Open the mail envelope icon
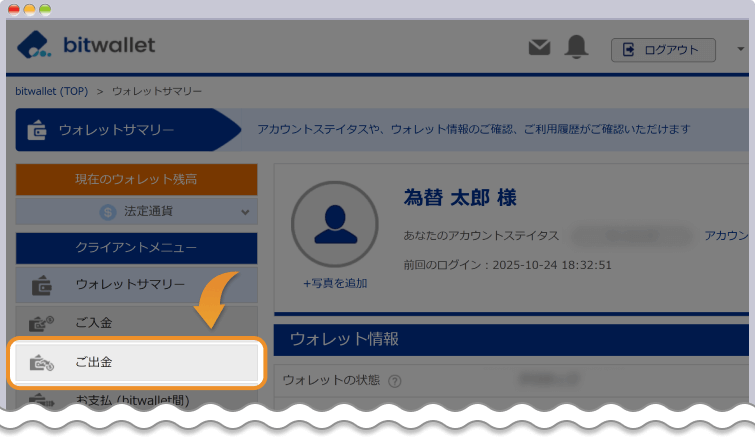Screen dimensions: 755x440 [x=539, y=47]
